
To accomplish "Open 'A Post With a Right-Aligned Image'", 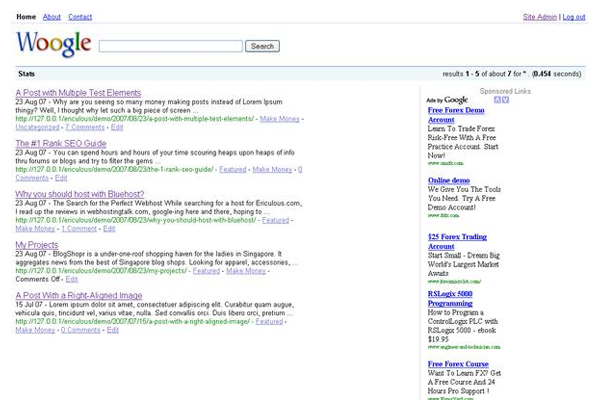I will tap(79, 296).
